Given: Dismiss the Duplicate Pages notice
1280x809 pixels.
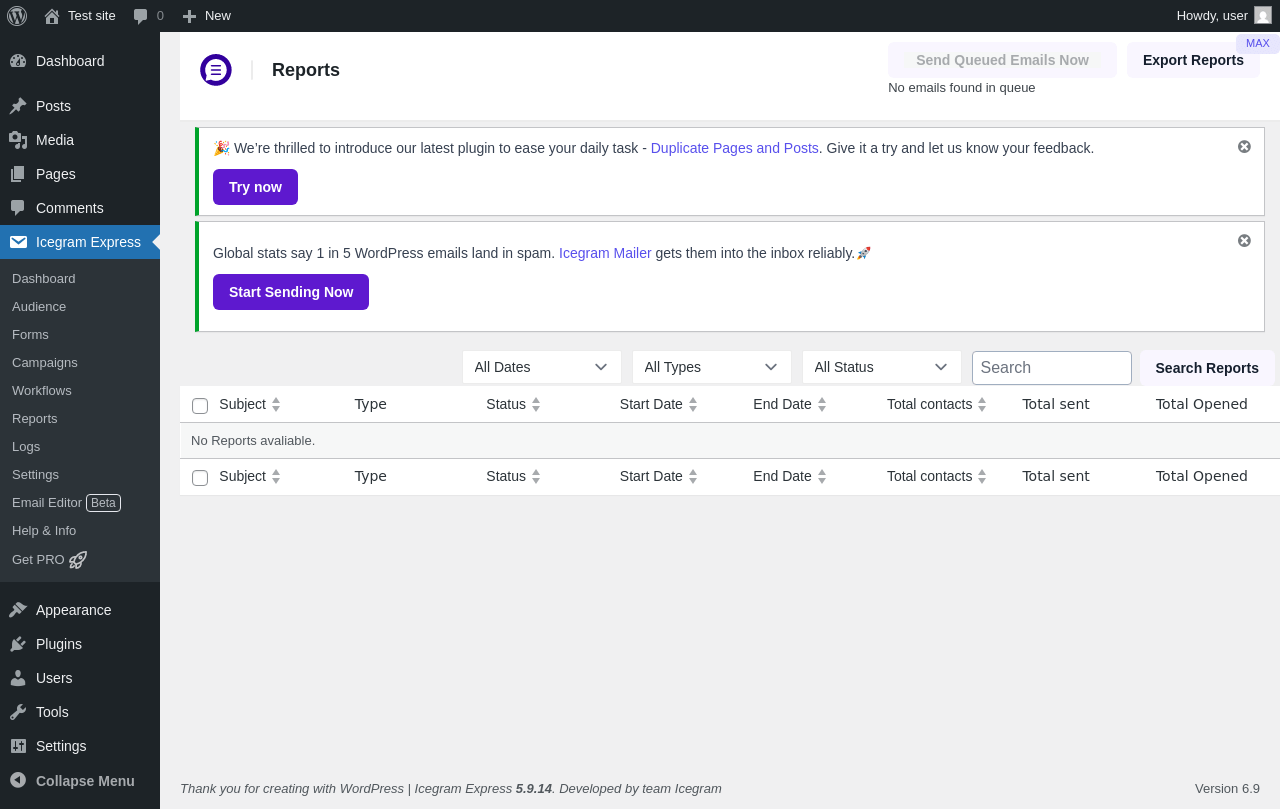Looking at the screenshot, I should coord(1244,147).
